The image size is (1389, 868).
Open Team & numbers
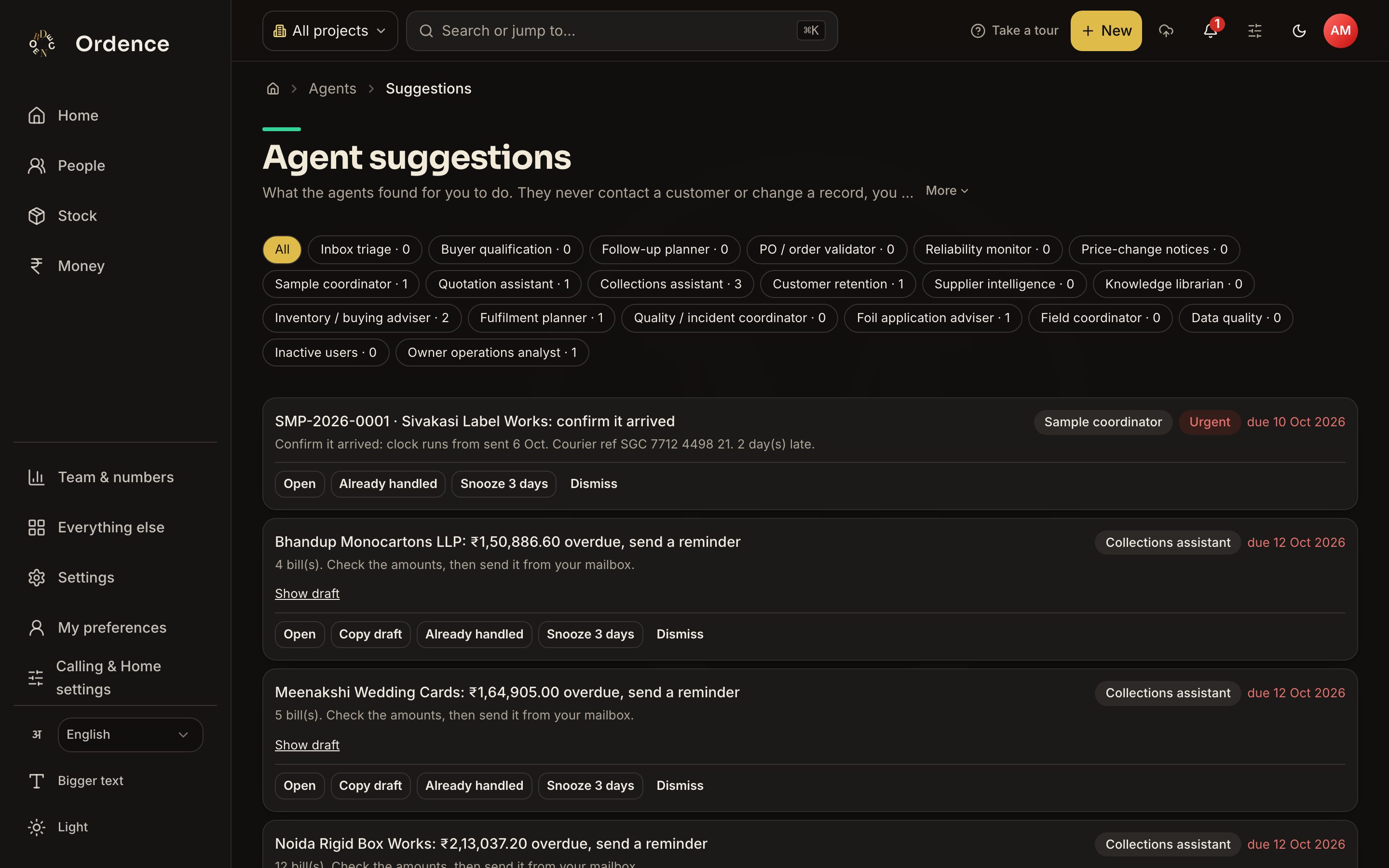pyautogui.click(x=115, y=477)
